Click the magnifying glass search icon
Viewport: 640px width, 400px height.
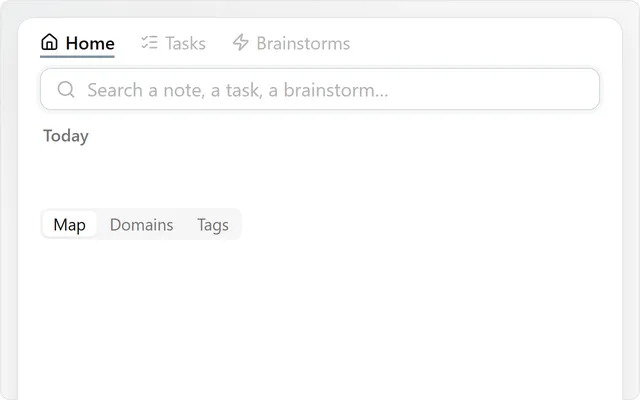[x=66, y=89]
